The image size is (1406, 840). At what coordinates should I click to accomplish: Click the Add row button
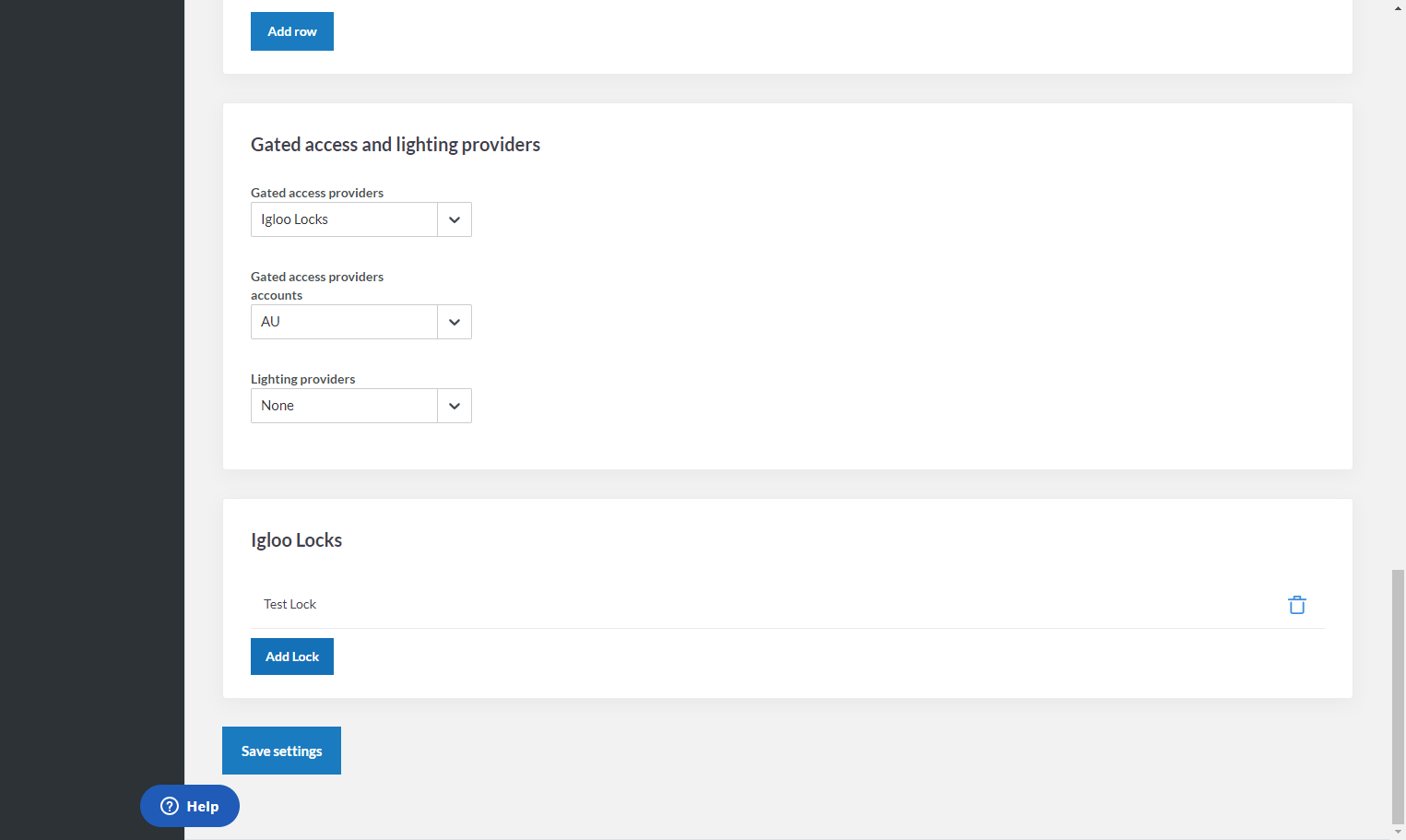click(292, 31)
